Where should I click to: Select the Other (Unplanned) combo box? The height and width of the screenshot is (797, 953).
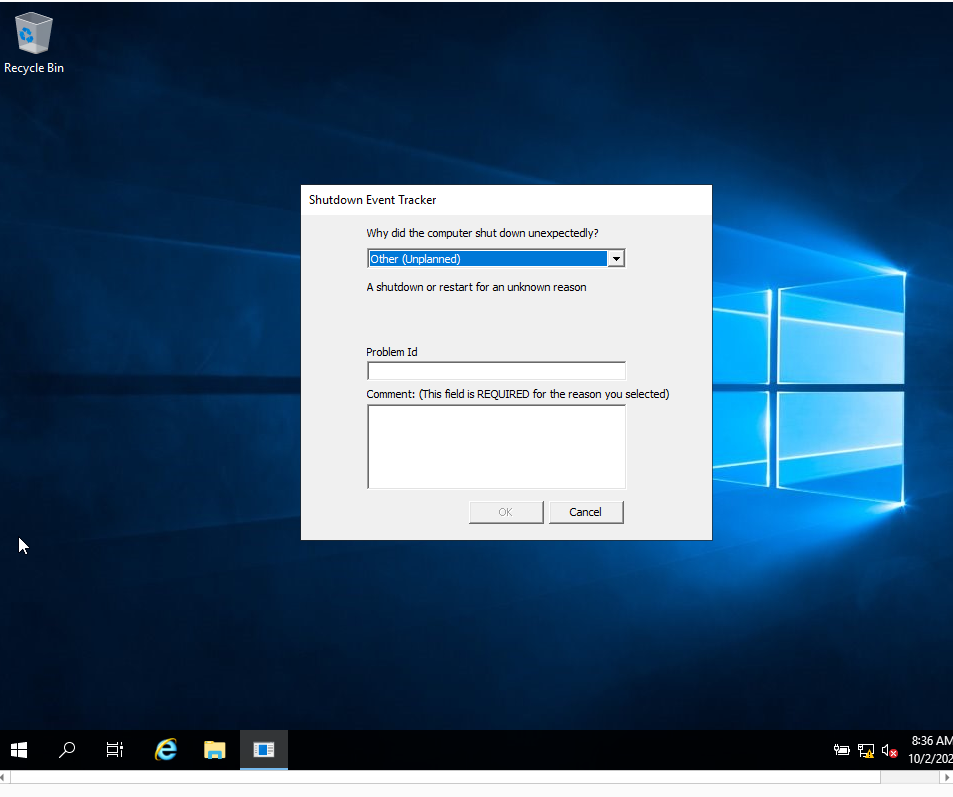coord(496,259)
